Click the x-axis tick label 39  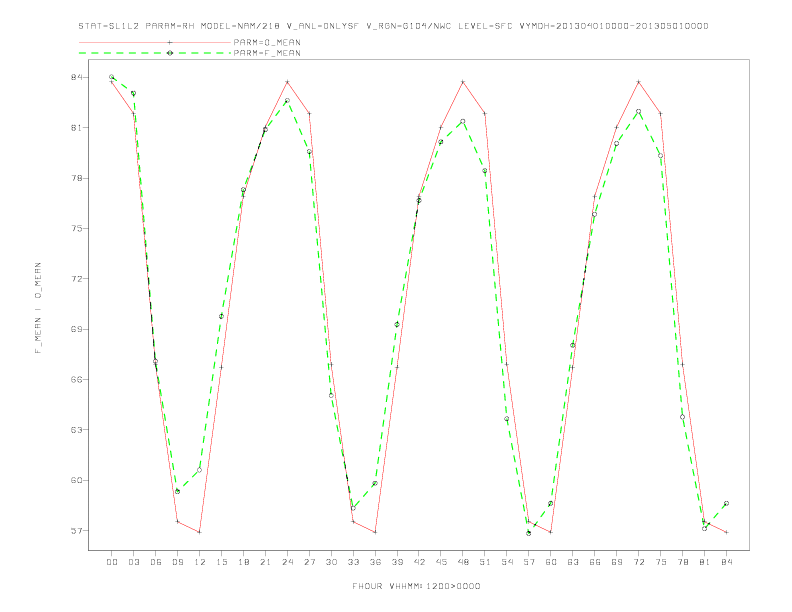tap(397, 562)
